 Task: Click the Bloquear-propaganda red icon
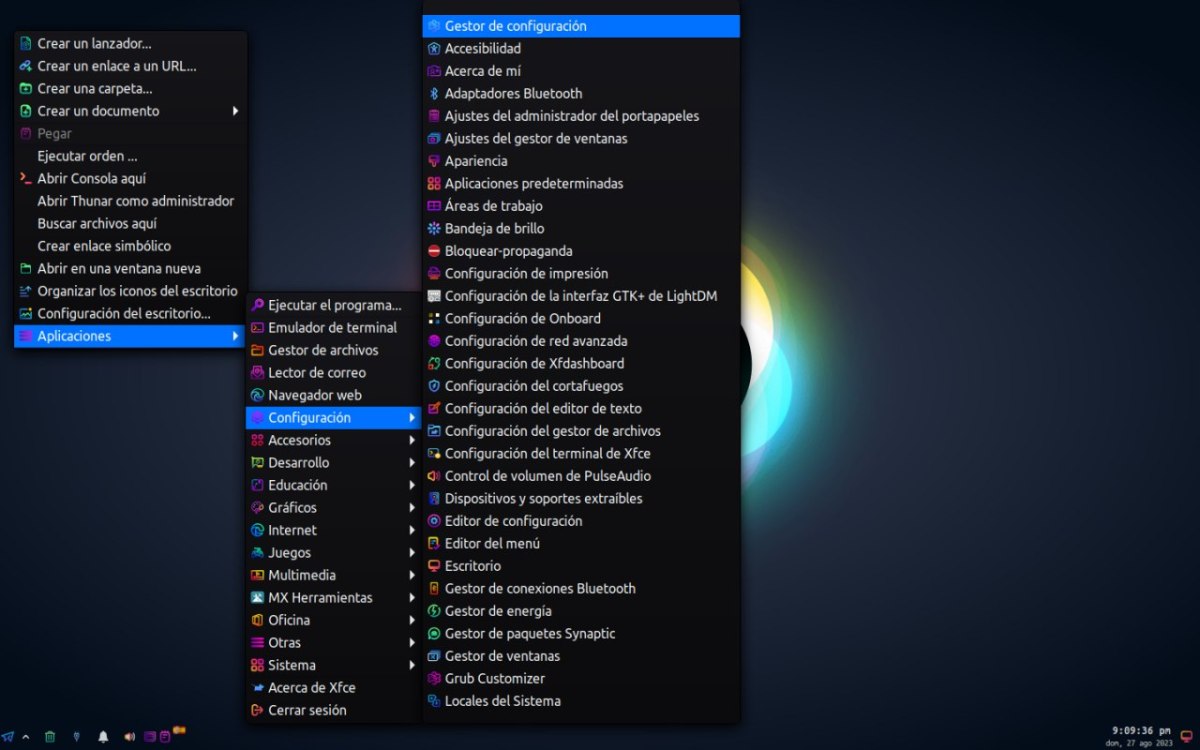coord(434,251)
